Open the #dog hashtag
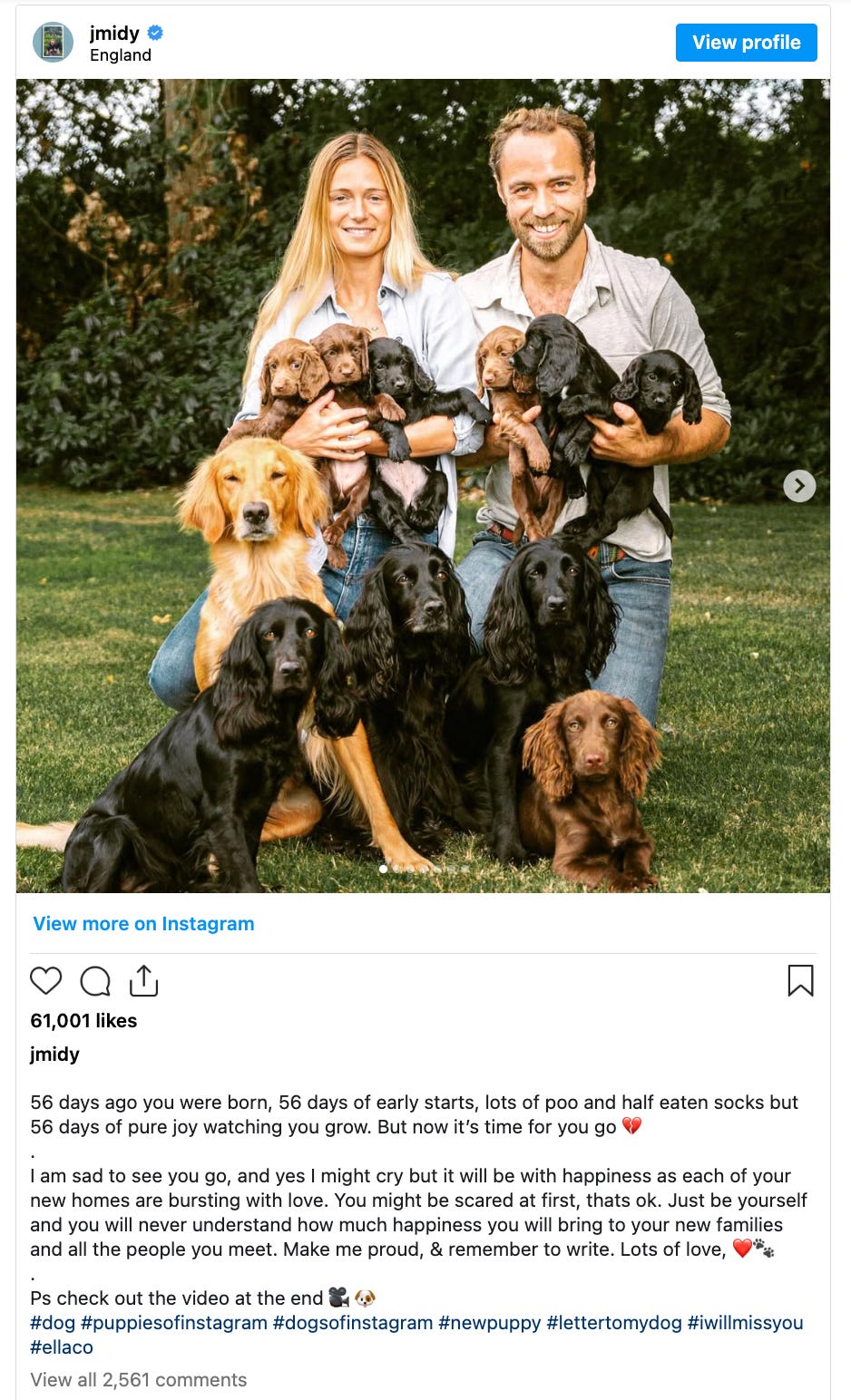 tap(53, 1322)
